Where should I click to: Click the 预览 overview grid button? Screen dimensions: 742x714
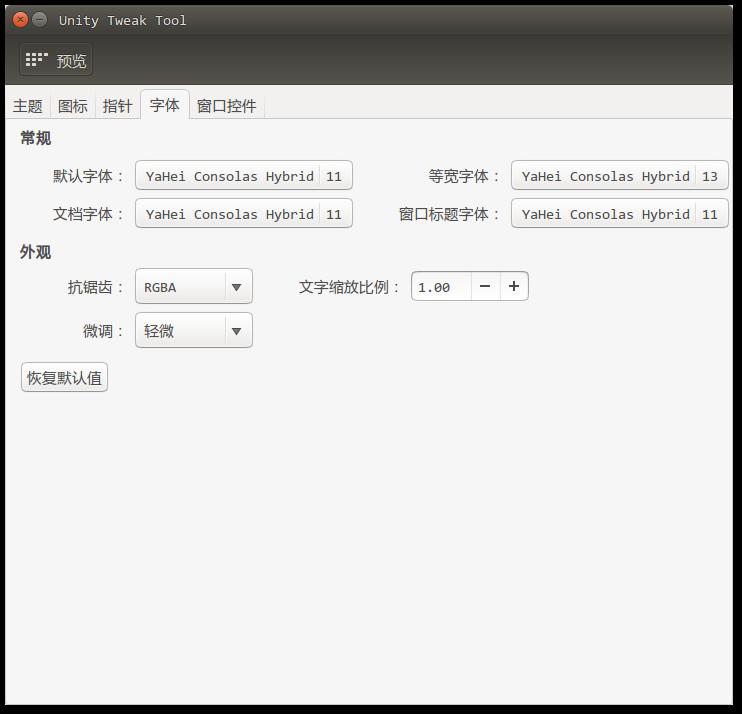56,61
